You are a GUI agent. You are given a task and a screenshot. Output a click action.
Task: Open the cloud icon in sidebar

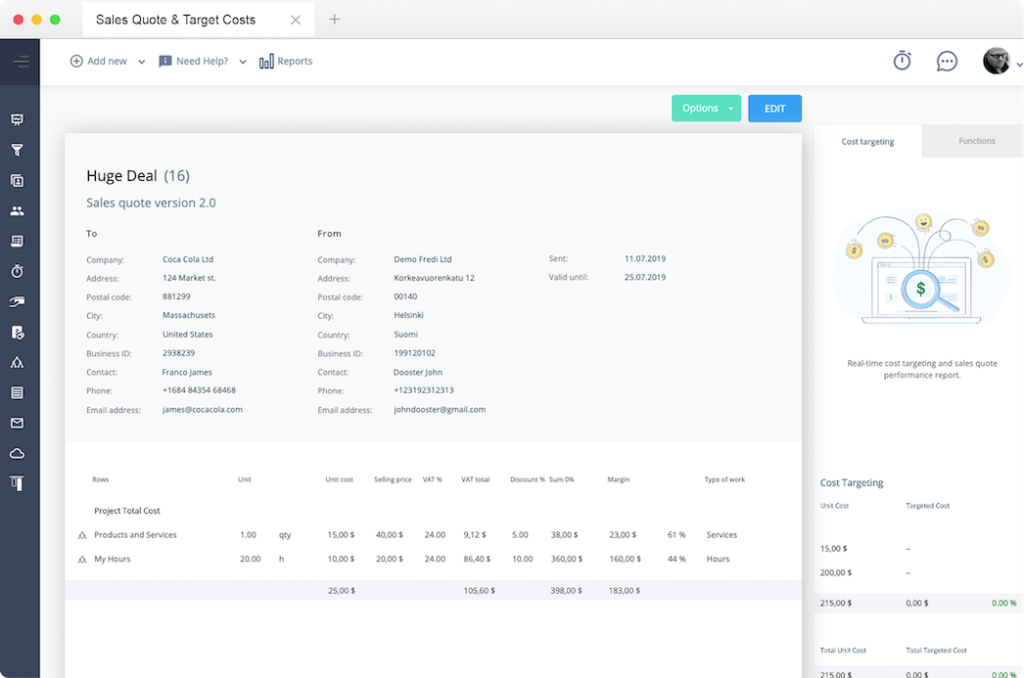18,453
